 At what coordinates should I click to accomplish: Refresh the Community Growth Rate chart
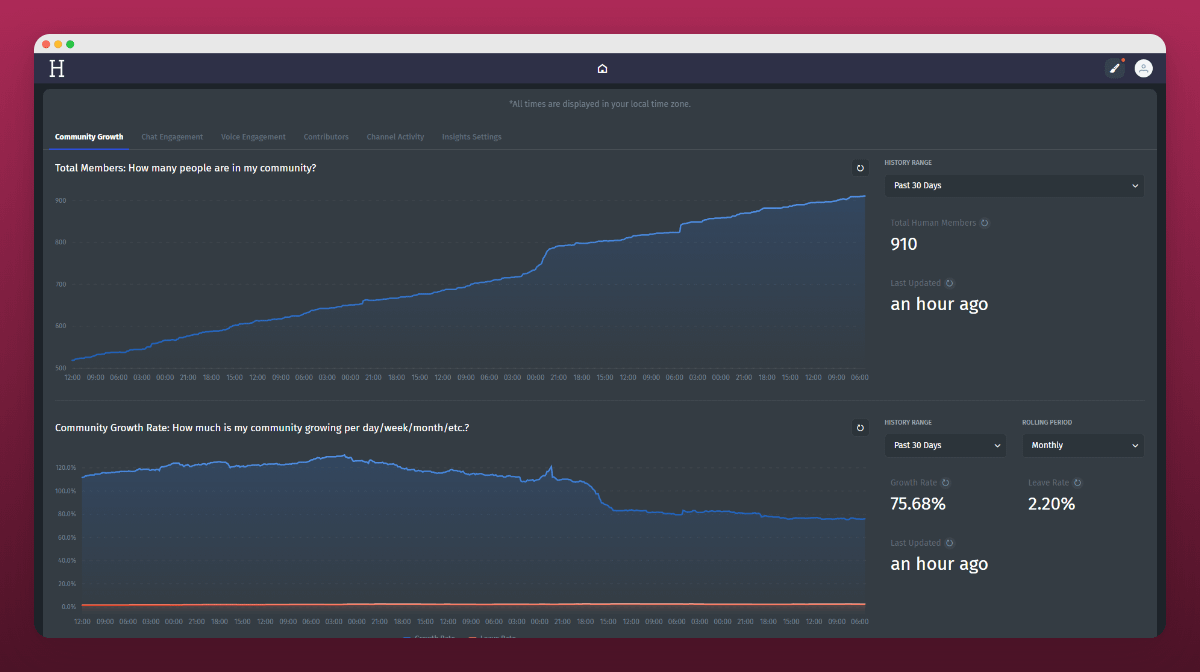click(860, 428)
